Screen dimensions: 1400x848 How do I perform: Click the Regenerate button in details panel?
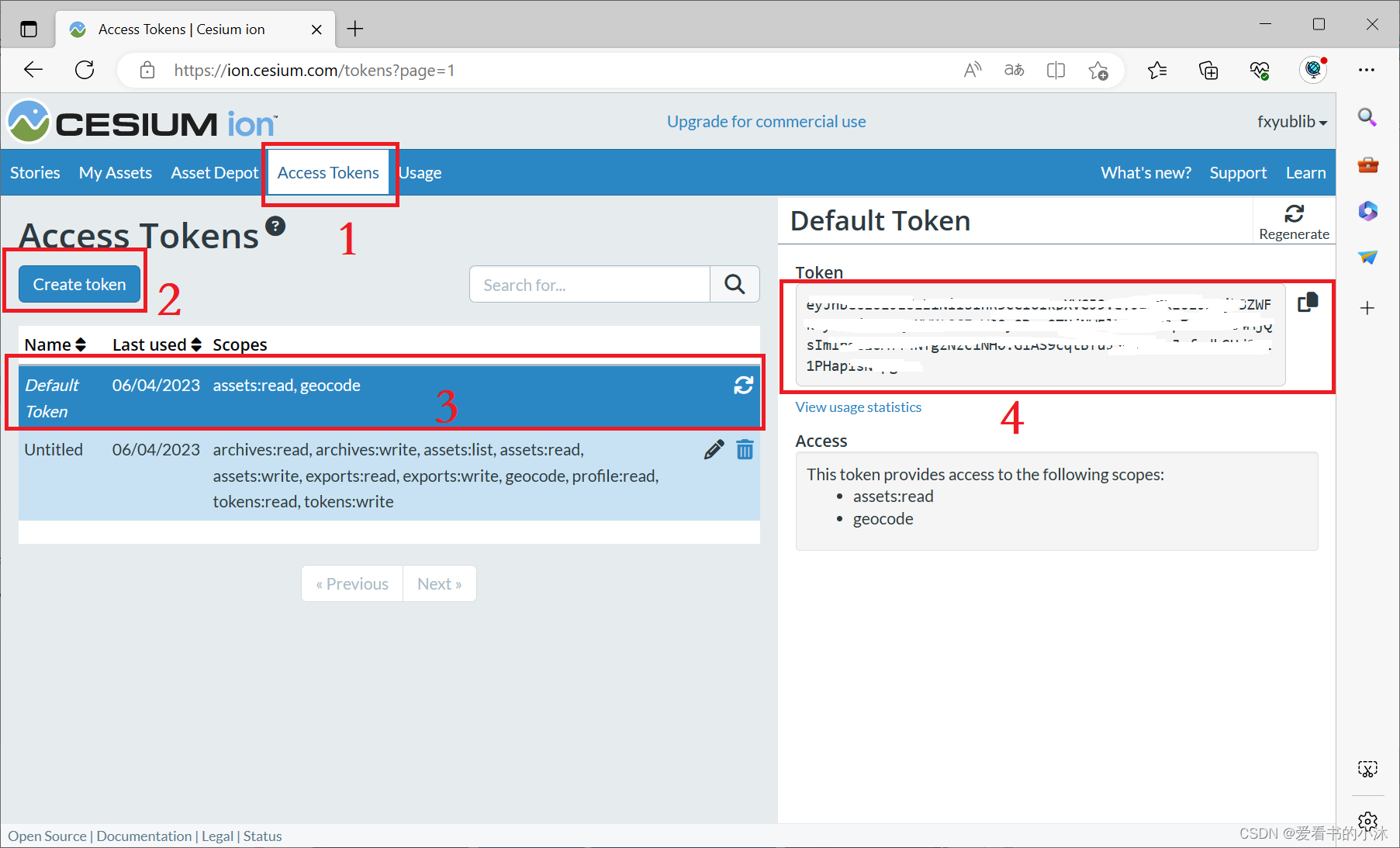point(1294,222)
